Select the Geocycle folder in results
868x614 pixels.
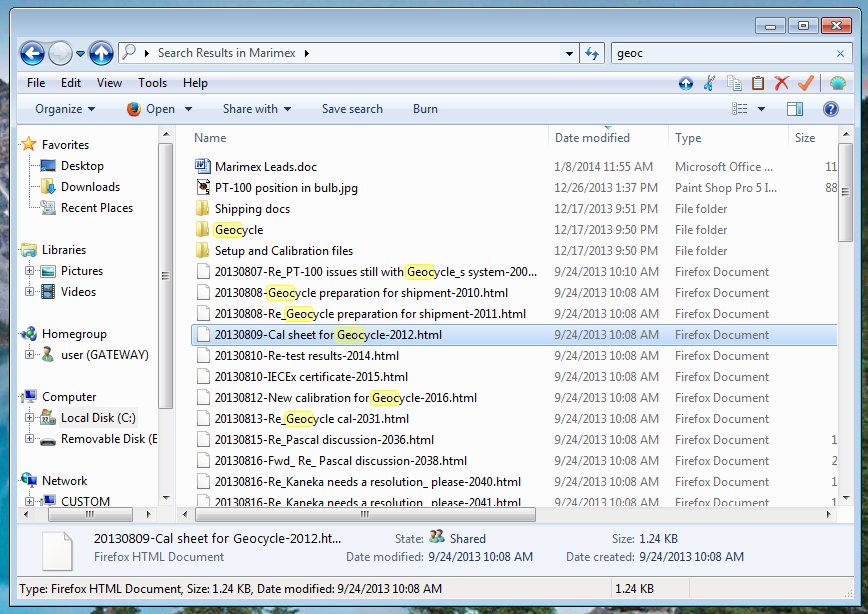(x=238, y=230)
